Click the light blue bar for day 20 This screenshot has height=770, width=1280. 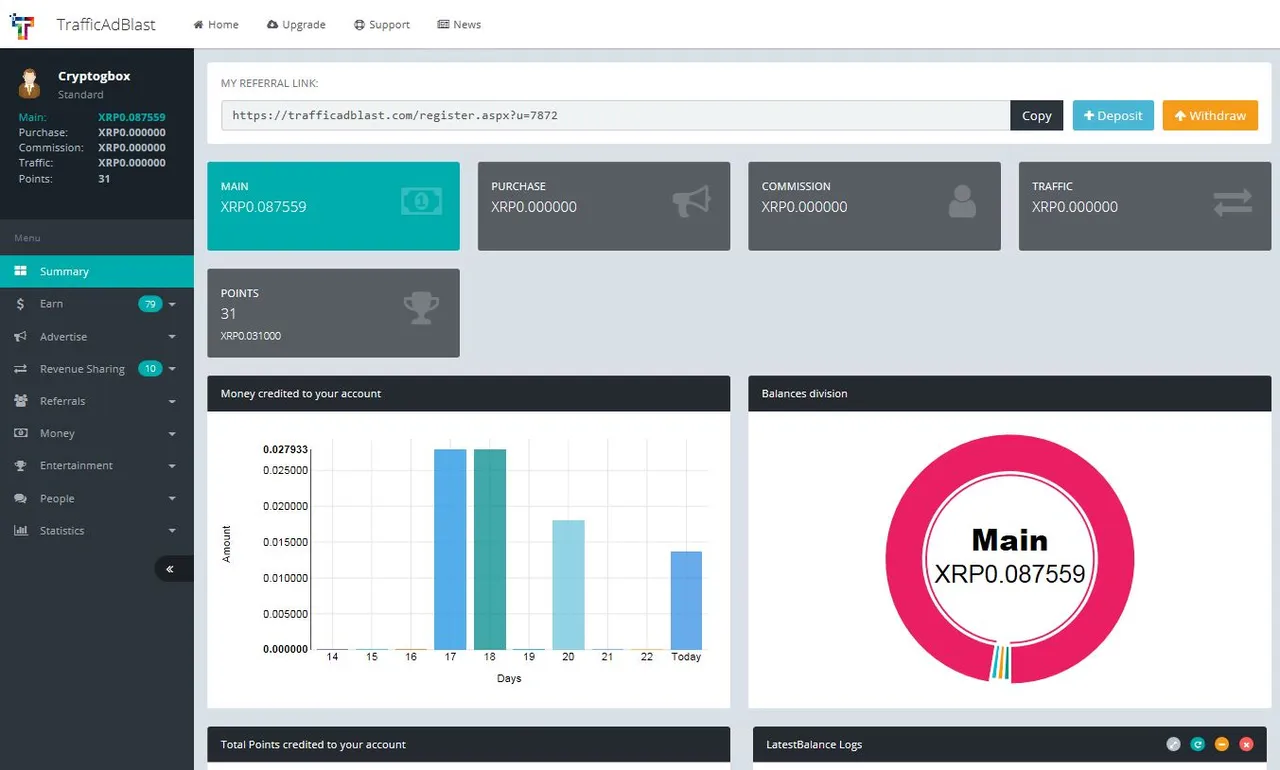tap(568, 585)
